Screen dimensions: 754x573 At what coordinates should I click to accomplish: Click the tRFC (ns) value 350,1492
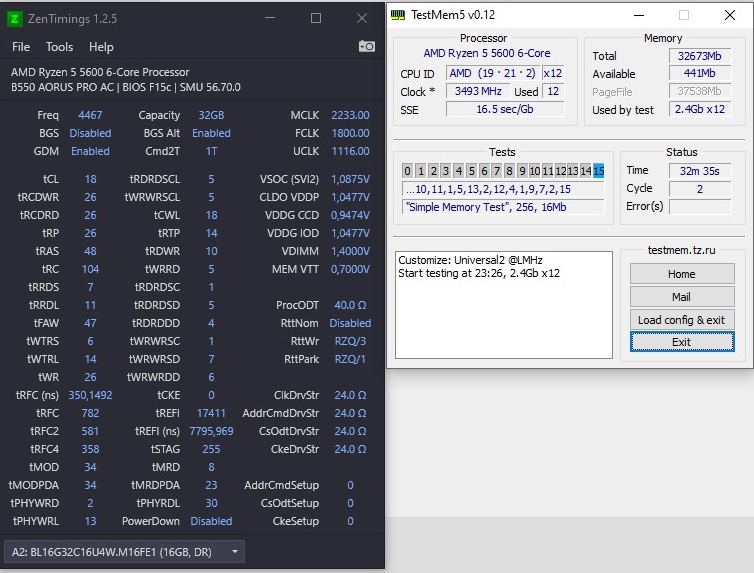coord(90,395)
